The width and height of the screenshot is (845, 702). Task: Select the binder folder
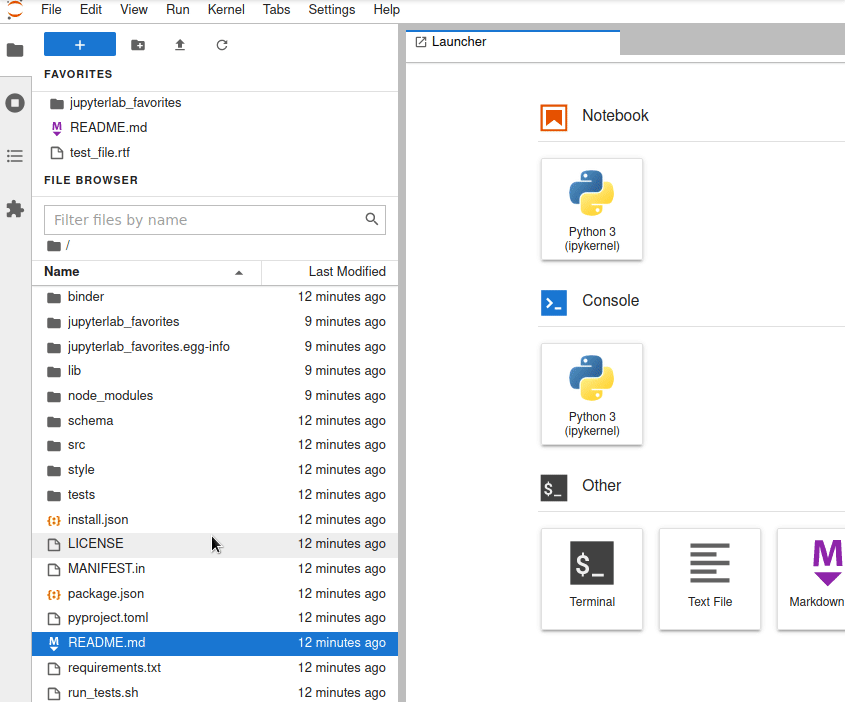(x=214, y=297)
